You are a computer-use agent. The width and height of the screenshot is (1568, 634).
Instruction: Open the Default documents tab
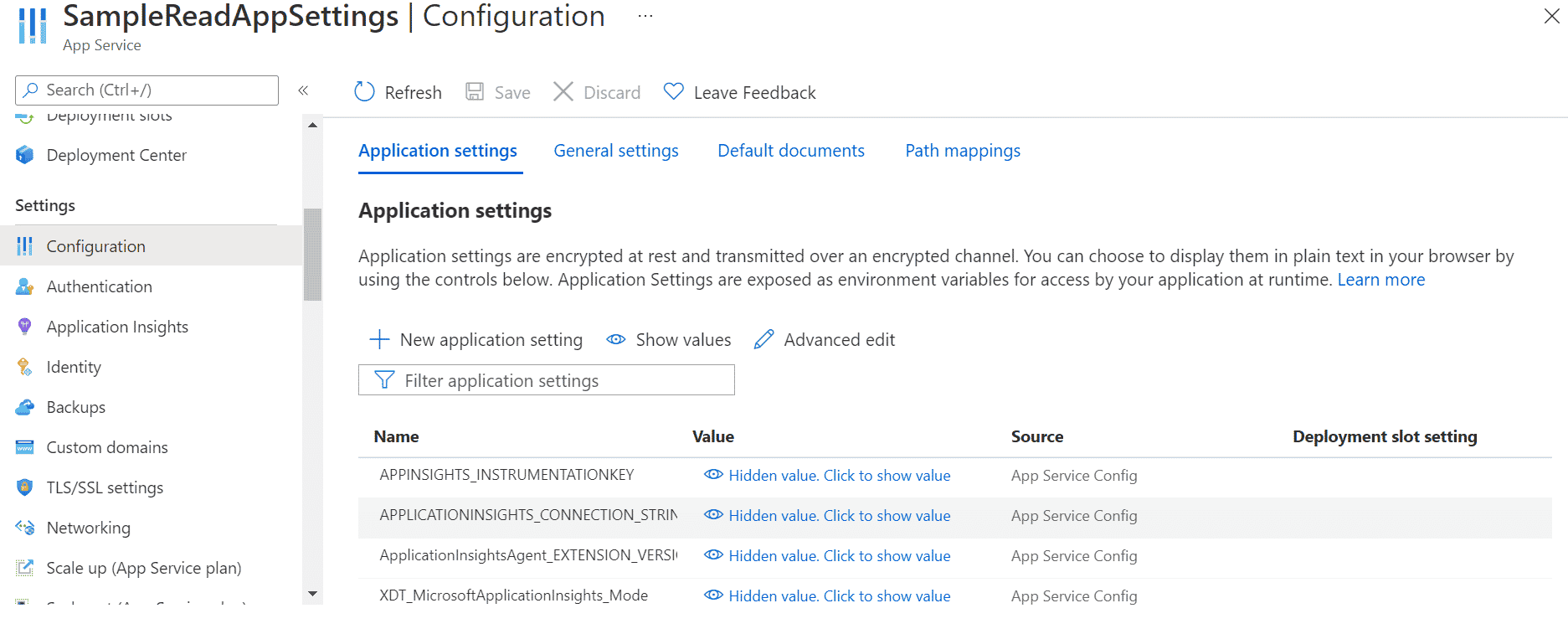pyautogui.click(x=791, y=151)
